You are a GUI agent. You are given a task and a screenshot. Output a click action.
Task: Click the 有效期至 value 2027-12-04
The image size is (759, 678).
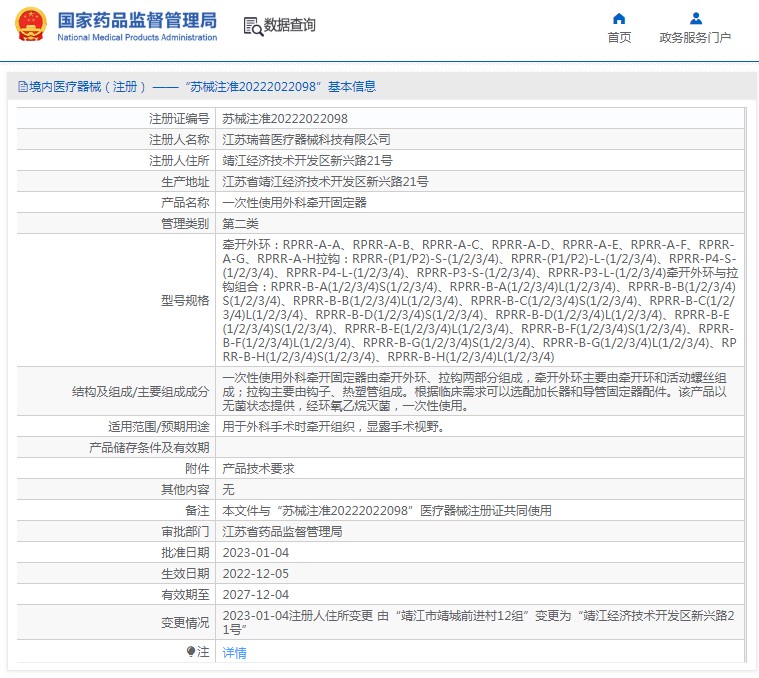[x=256, y=594]
